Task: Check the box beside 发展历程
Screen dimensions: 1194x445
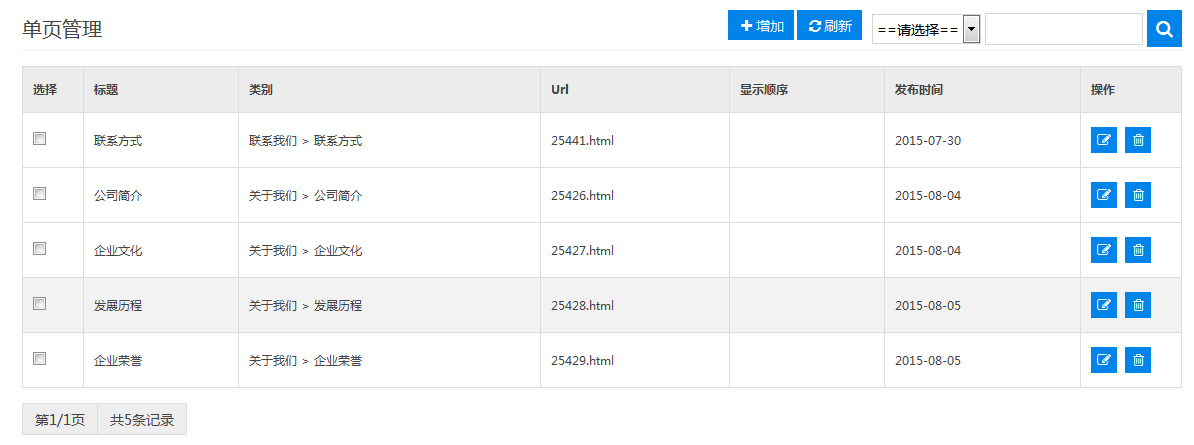Action: [40, 304]
